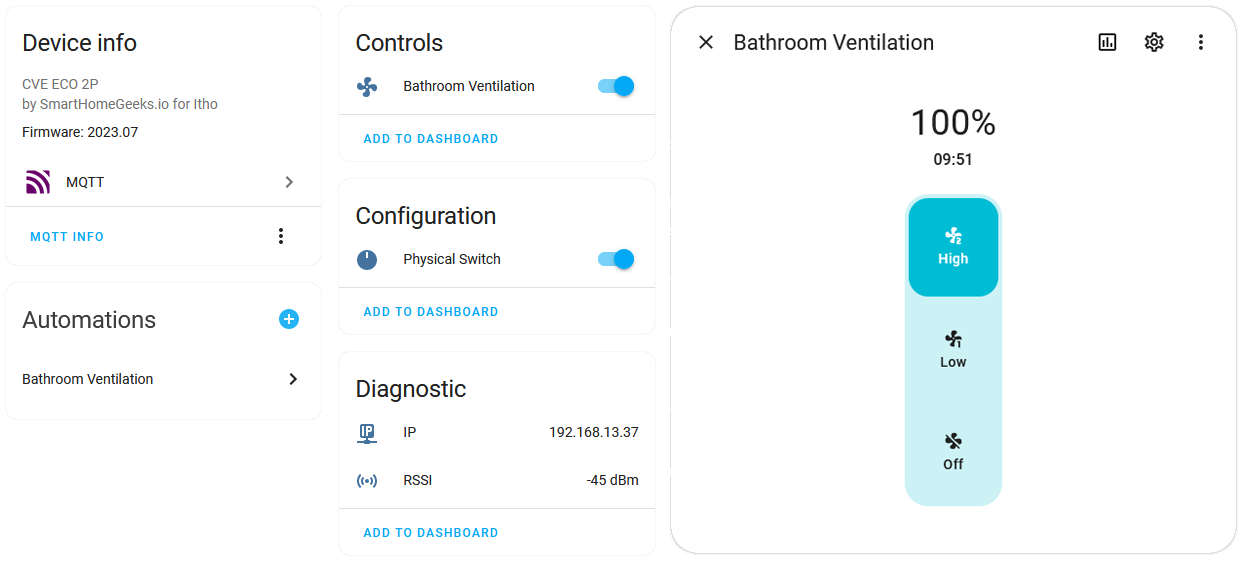Click the MQTT INFO link
The height and width of the screenshot is (561, 1243).
click(x=67, y=237)
